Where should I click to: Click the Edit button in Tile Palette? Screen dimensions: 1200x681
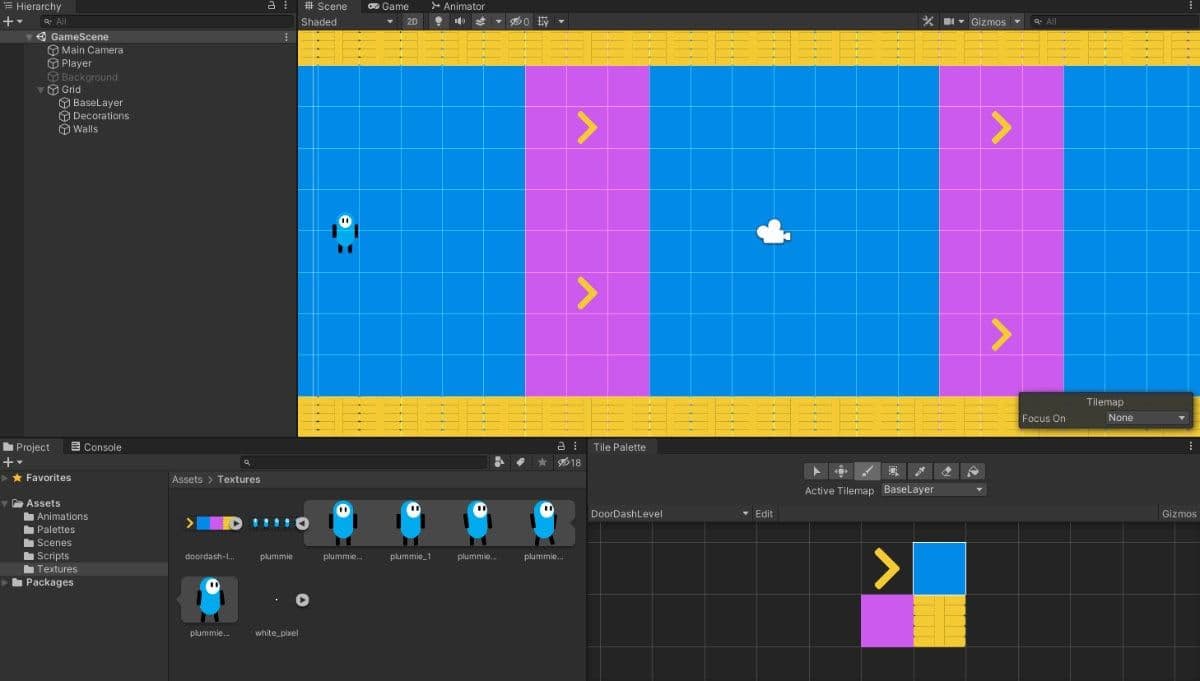coord(764,514)
